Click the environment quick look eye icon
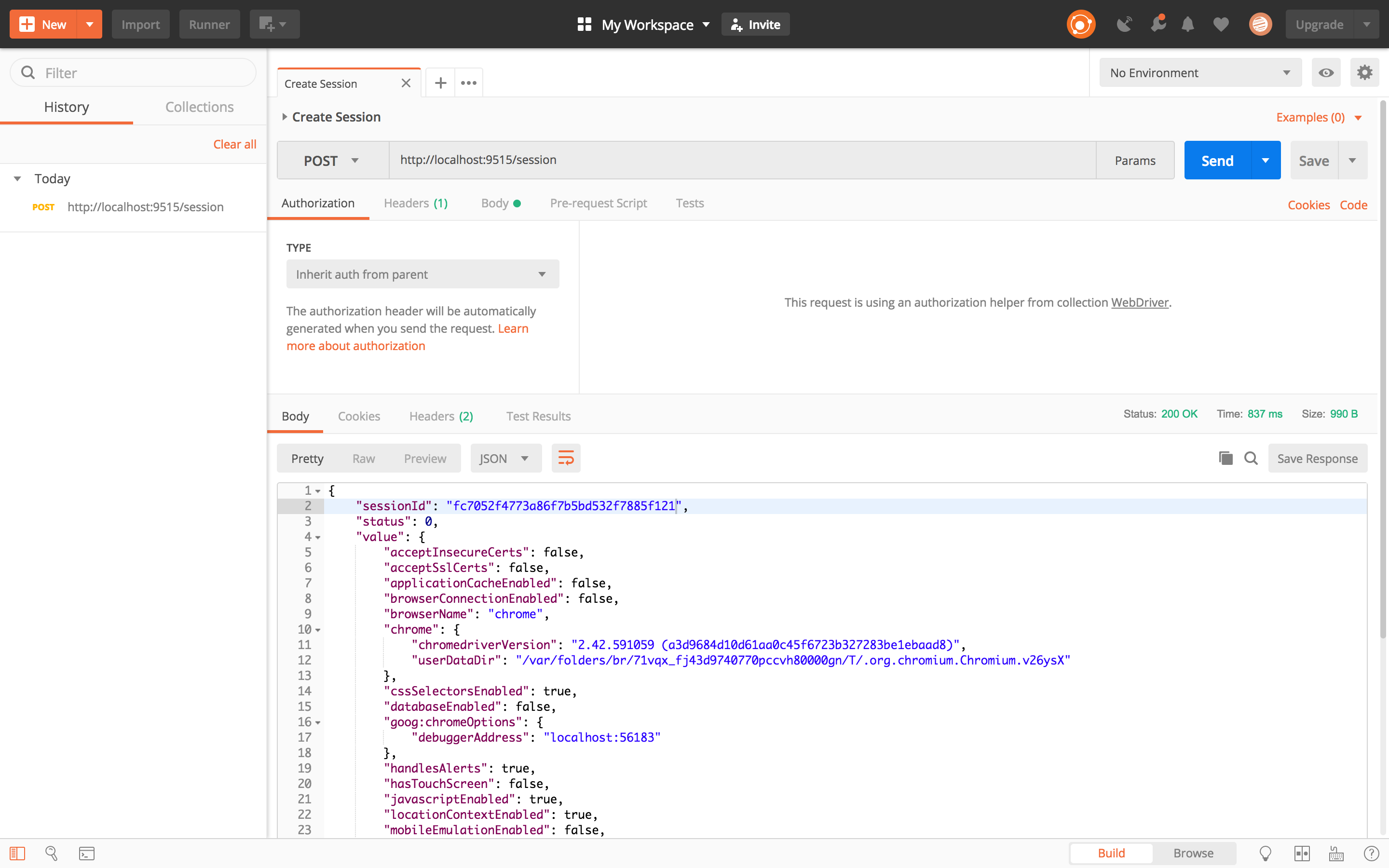Image resolution: width=1389 pixels, height=868 pixels. [1326, 73]
